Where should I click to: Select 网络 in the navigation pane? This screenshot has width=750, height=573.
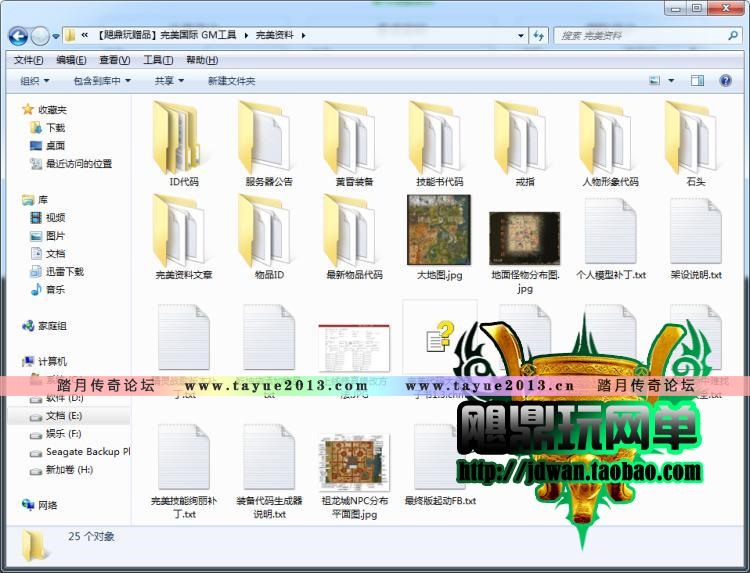(x=39, y=505)
